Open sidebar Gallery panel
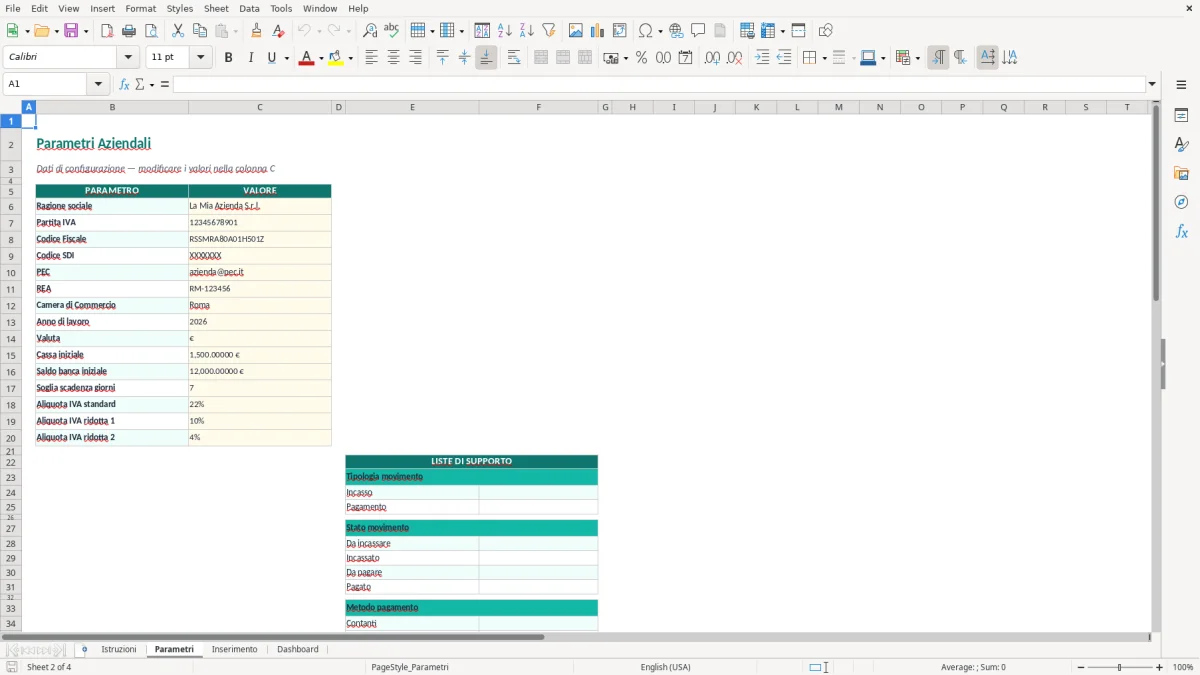The width and height of the screenshot is (1200, 675). tap(1181, 174)
